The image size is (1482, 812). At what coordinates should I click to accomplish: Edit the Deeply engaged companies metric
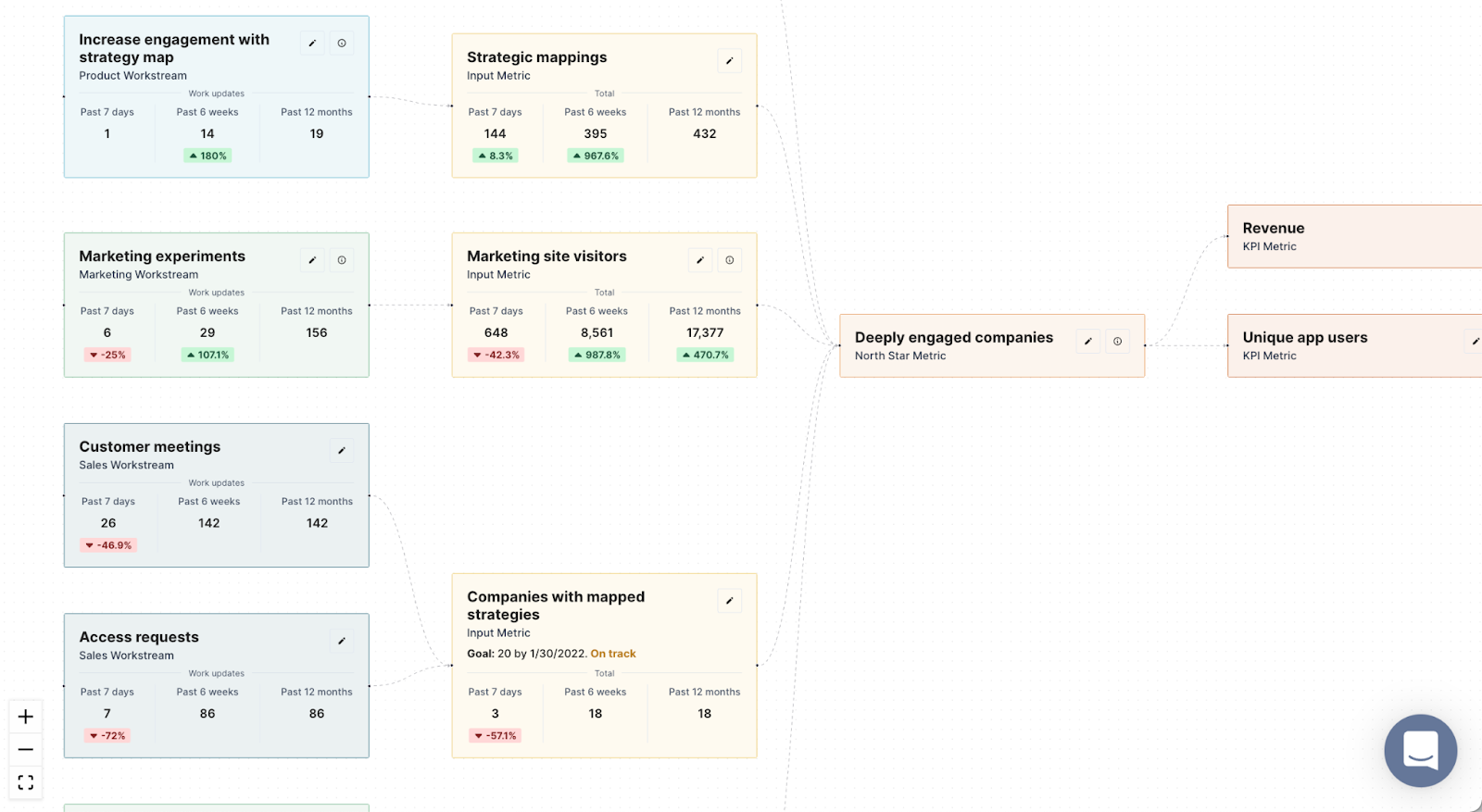(1088, 342)
